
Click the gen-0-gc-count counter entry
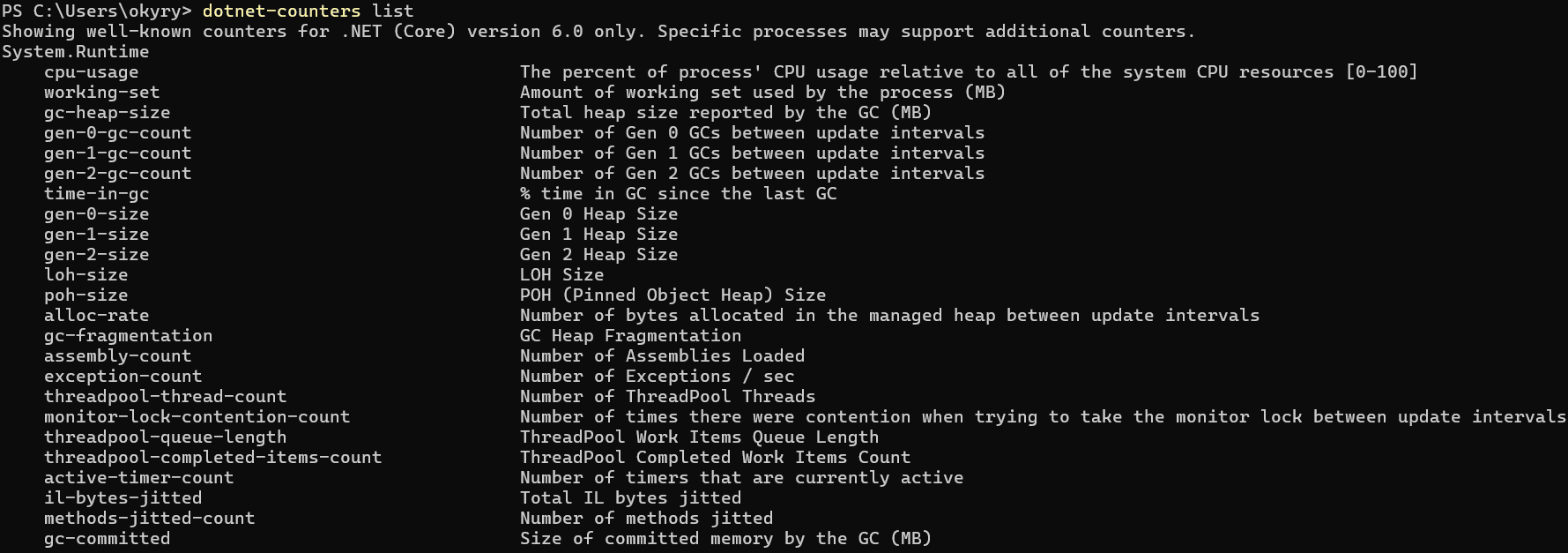pos(118,133)
